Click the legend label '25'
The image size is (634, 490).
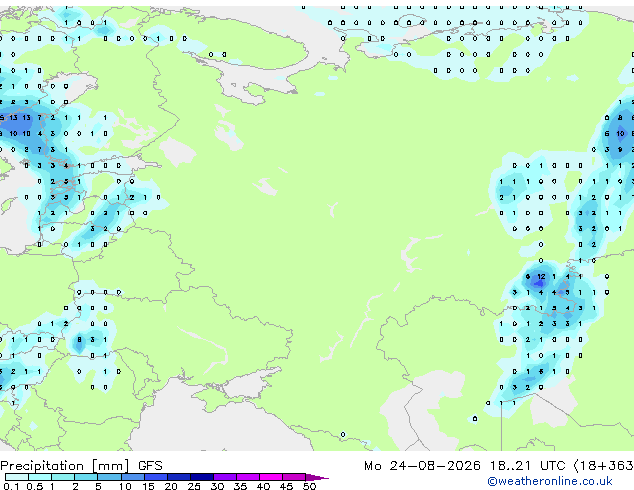(194, 486)
